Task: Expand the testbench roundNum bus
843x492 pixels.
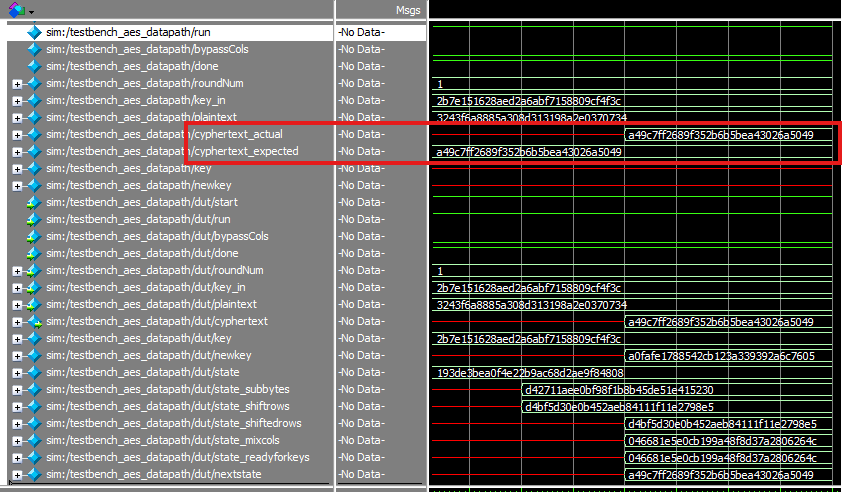Action: pos(17,84)
